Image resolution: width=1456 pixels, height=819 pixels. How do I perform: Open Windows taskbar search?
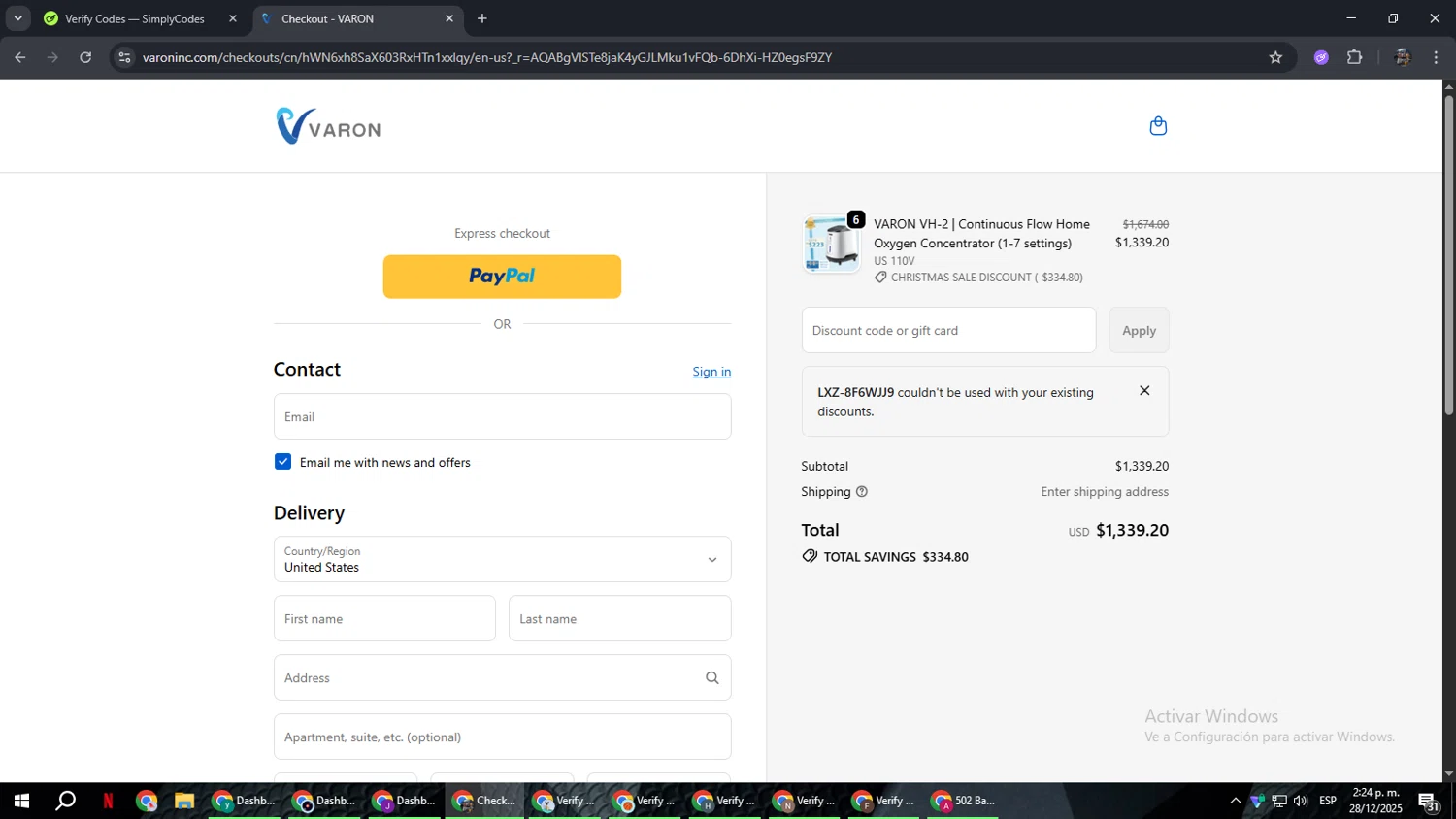(x=65, y=801)
